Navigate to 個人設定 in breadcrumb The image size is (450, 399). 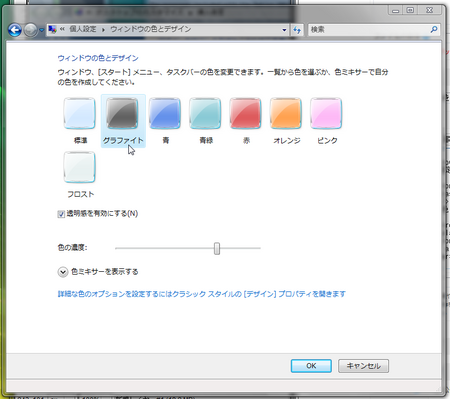(x=83, y=29)
